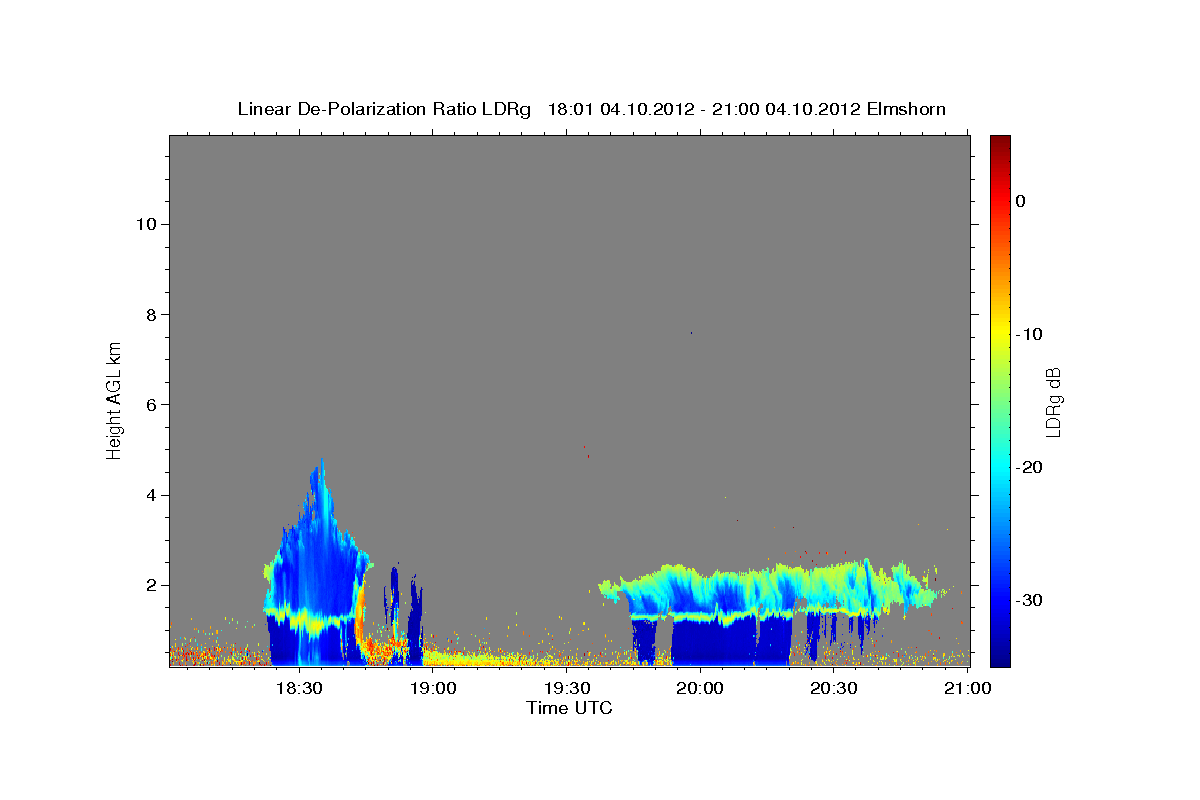Viewport: 1200px width, 800px height.
Task: Click the colorbar value -20
Action: pos(1030,467)
